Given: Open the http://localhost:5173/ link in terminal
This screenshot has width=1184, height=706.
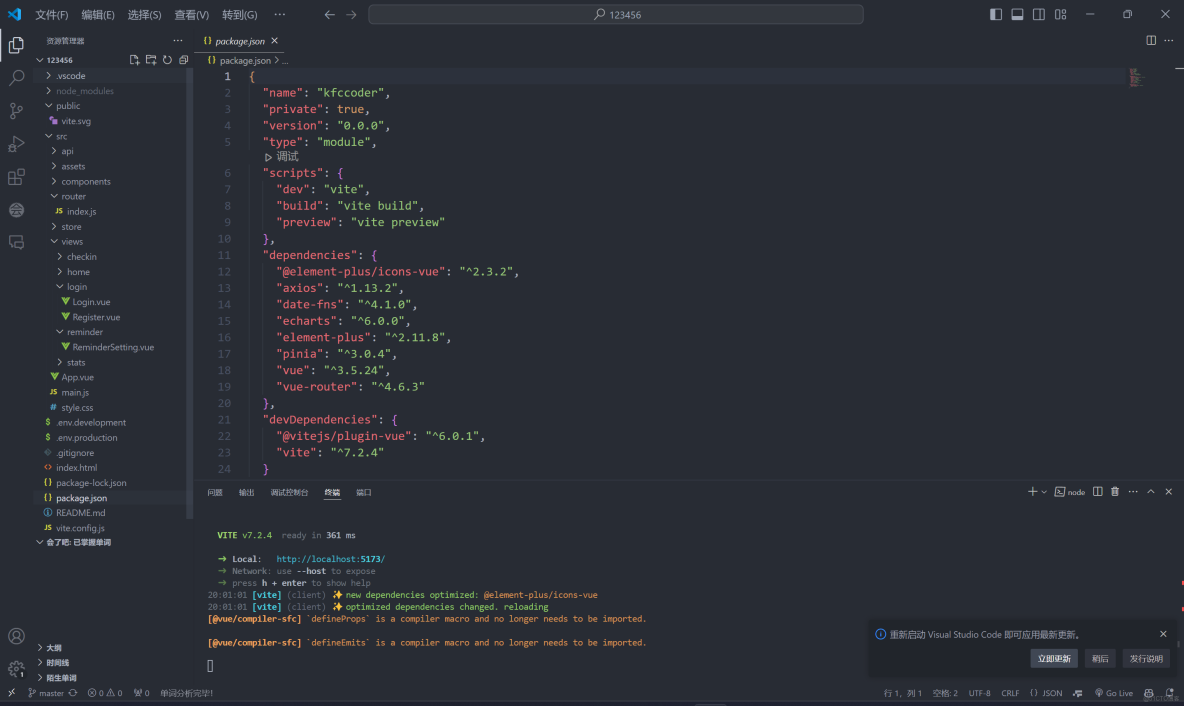Looking at the screenshot, I should click(330, 559).
